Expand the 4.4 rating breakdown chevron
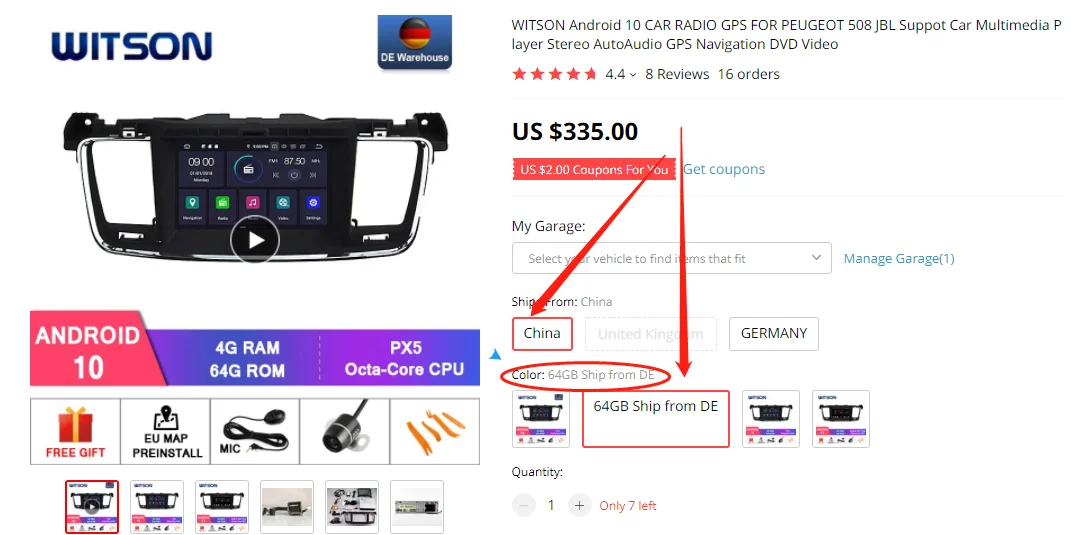 coord(633,75)
